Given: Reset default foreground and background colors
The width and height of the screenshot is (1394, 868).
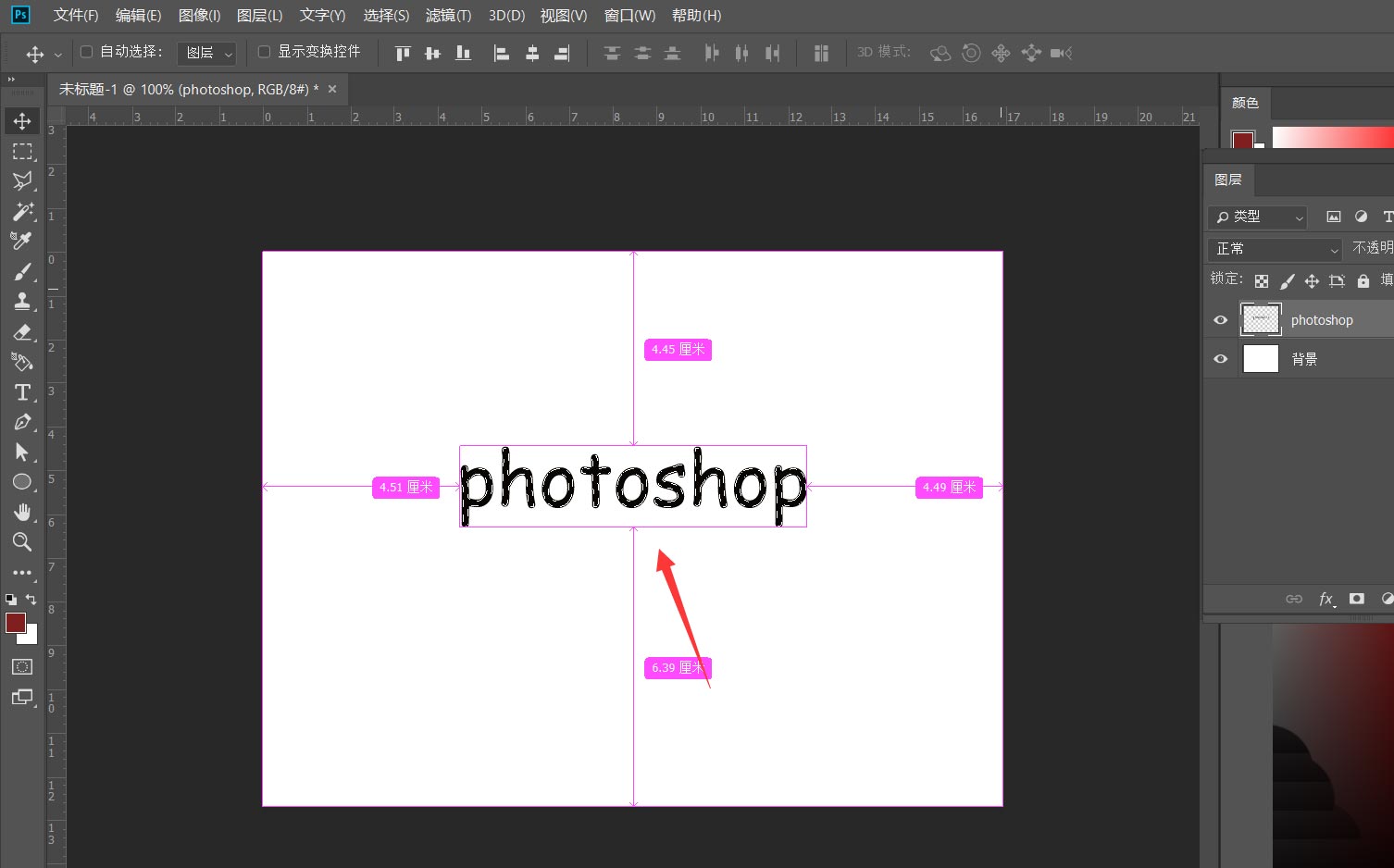Looking at the screenshot, I should (11, 600).
